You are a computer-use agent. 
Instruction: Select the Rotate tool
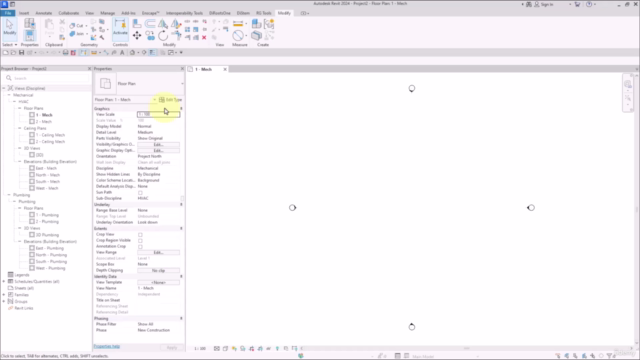[x=163, y=36]
